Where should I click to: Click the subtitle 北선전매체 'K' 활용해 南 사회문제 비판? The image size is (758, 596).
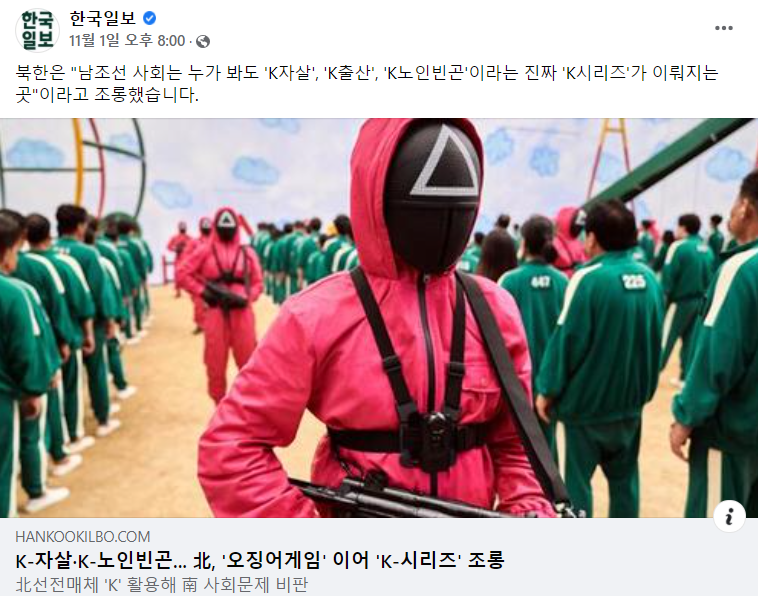[161, 584]
